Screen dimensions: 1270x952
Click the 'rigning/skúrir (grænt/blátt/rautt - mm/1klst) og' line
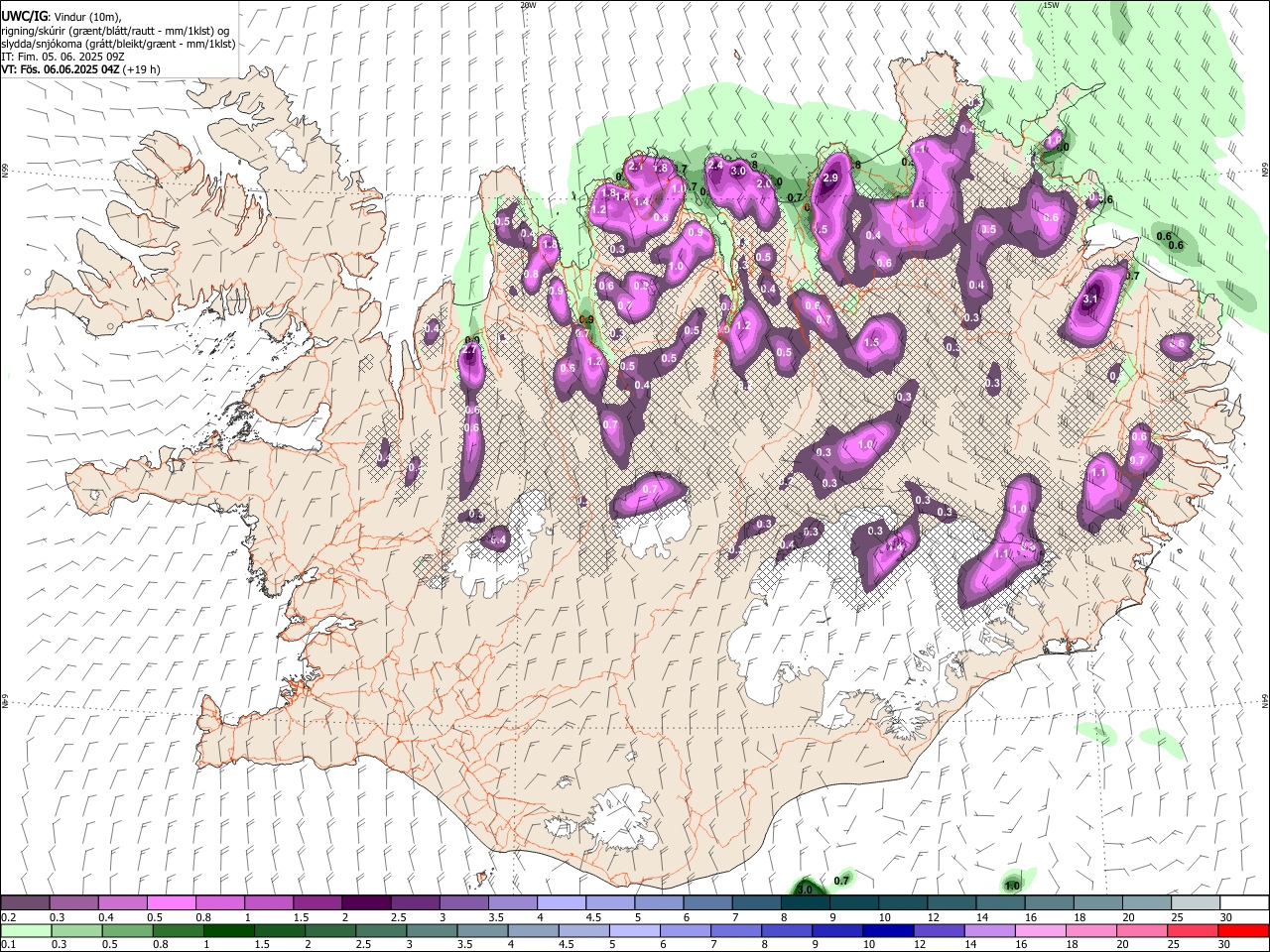[x=117, y=31]
